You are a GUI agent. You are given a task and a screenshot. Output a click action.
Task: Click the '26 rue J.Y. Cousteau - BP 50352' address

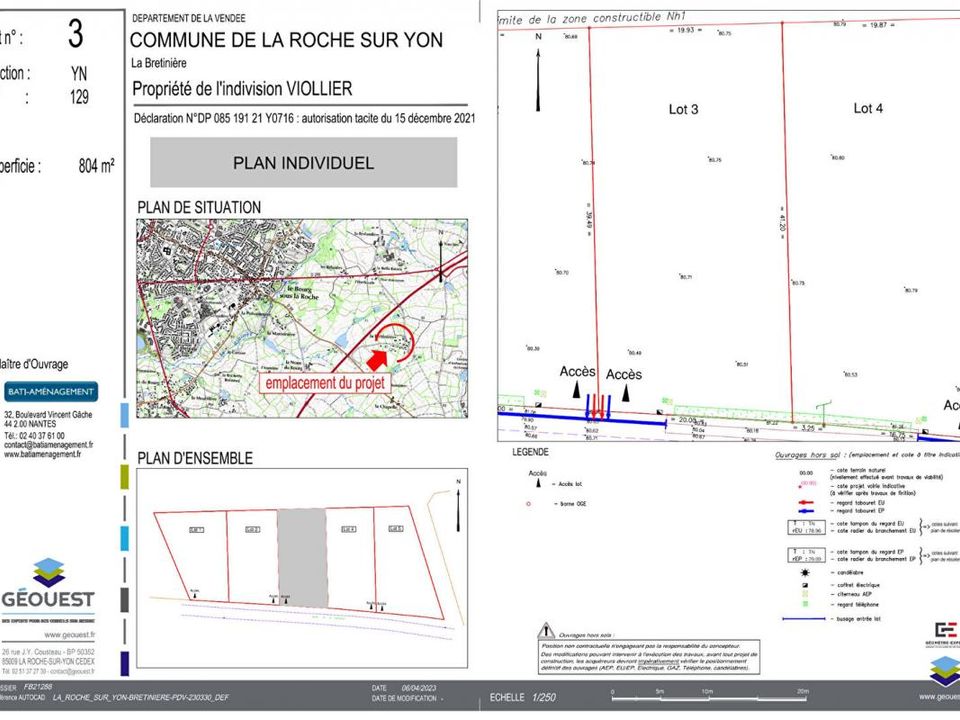point(48,652)
